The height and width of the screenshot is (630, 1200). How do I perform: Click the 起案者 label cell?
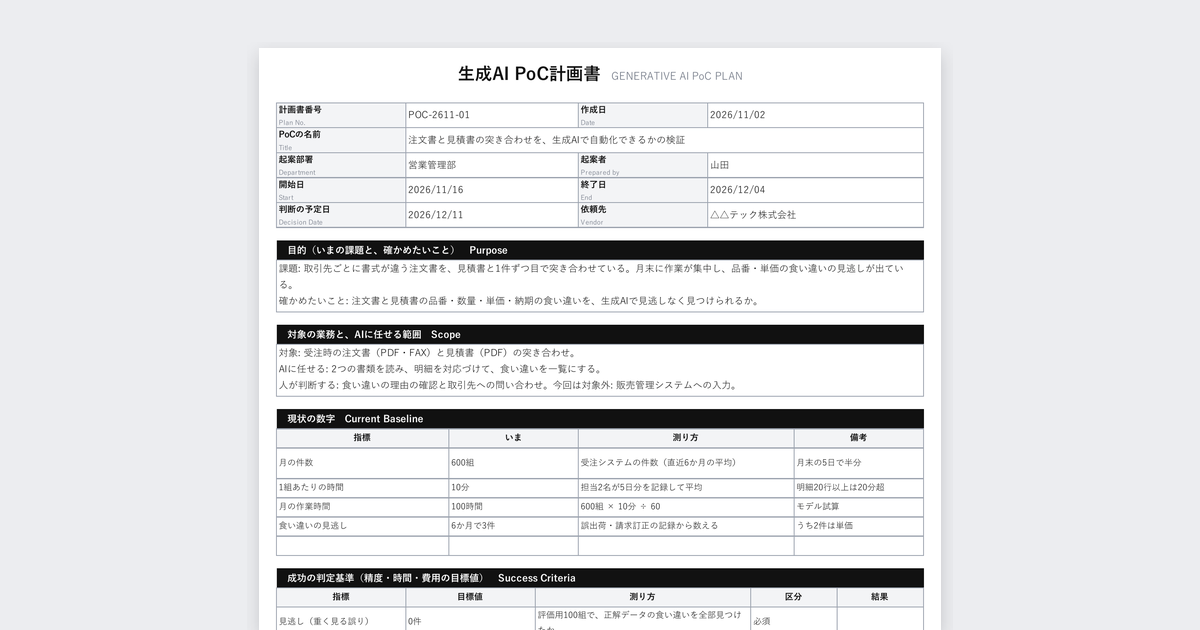pos(643,165)
